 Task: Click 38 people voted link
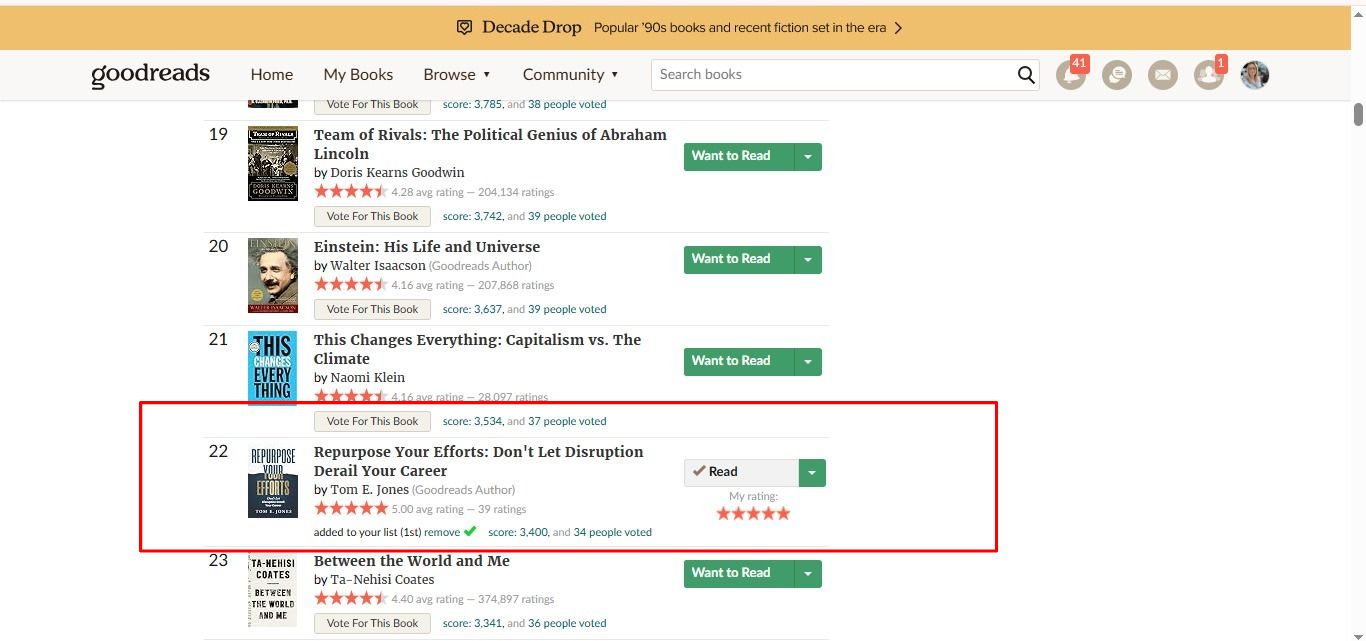(567, 104)
